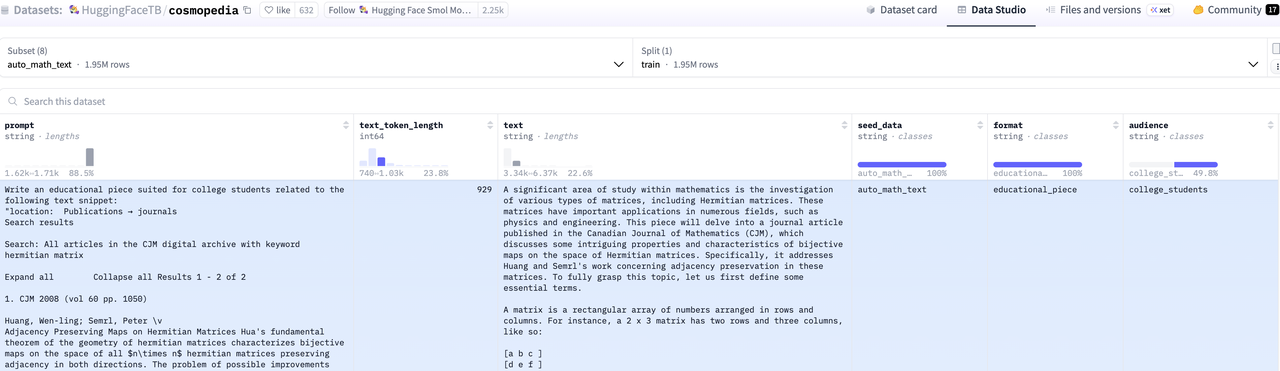Screen dimensions: 1280x371
Task: Sort by the format column arrows
Action: click(x=1116, y=125)
